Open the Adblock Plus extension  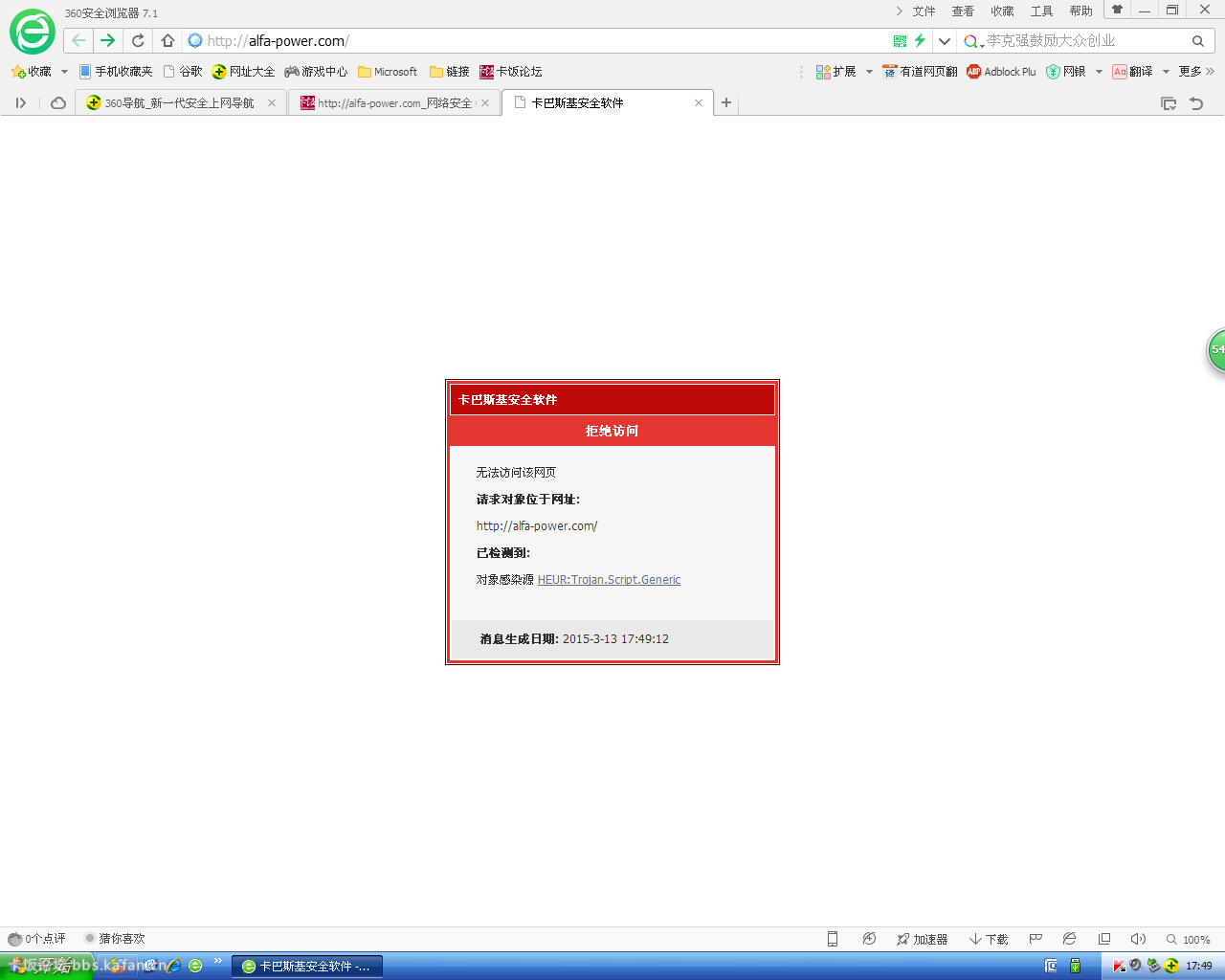tap(1001, 72)
